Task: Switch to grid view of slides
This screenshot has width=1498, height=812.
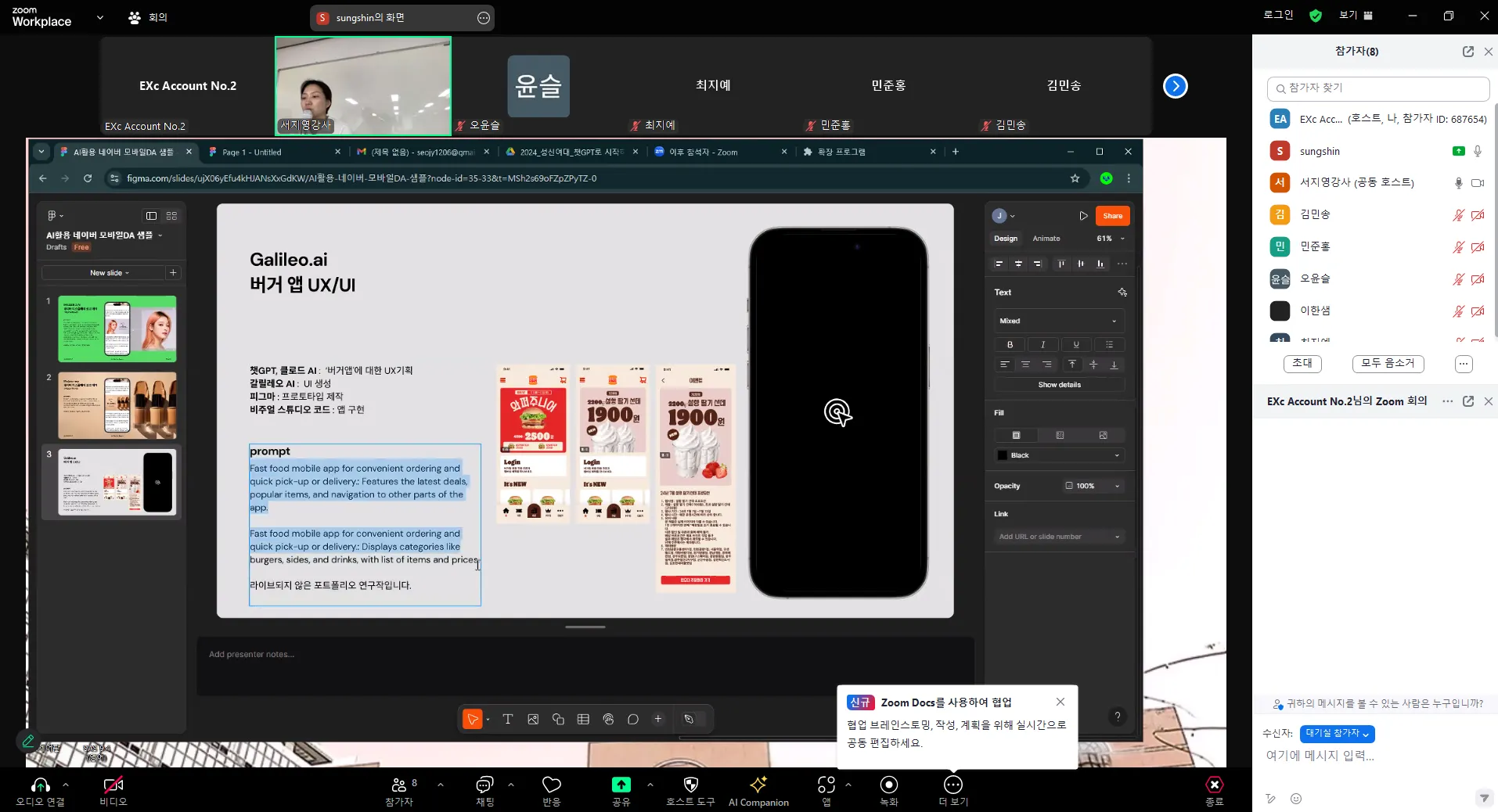Action: [x=172, y=216]
